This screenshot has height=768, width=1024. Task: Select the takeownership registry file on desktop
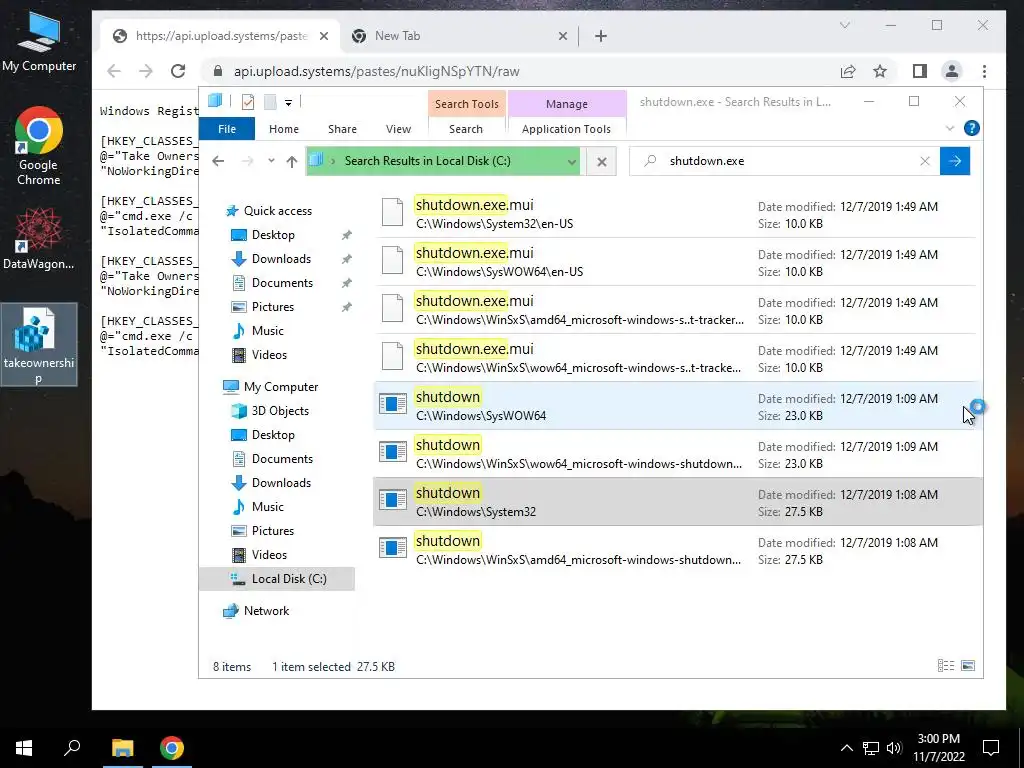click(39, 345)
